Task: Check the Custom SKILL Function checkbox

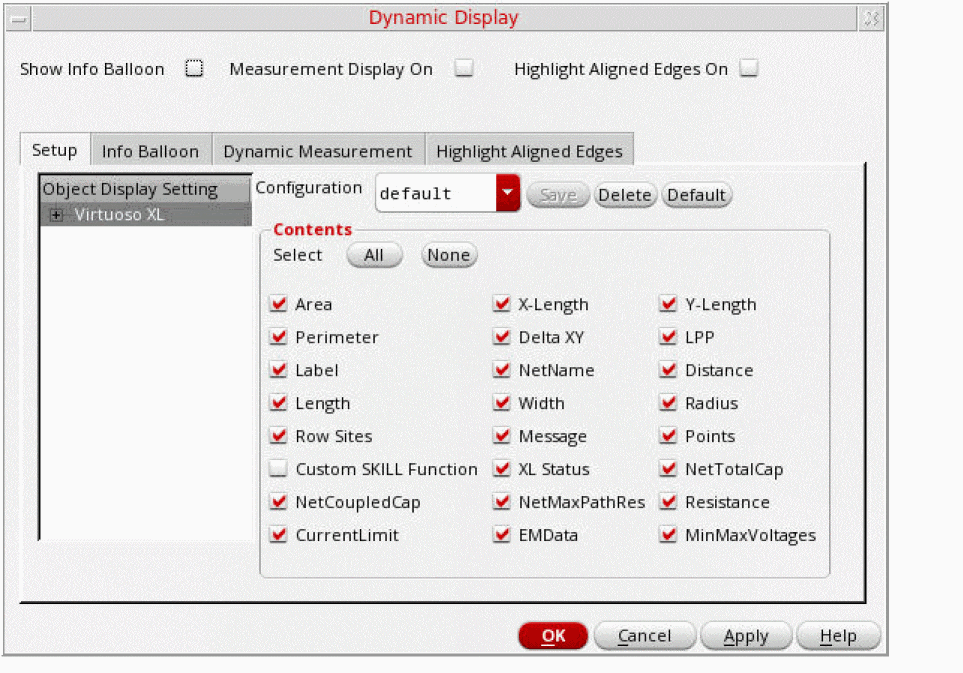Action: pyautogui.click(x=279, y=469)
